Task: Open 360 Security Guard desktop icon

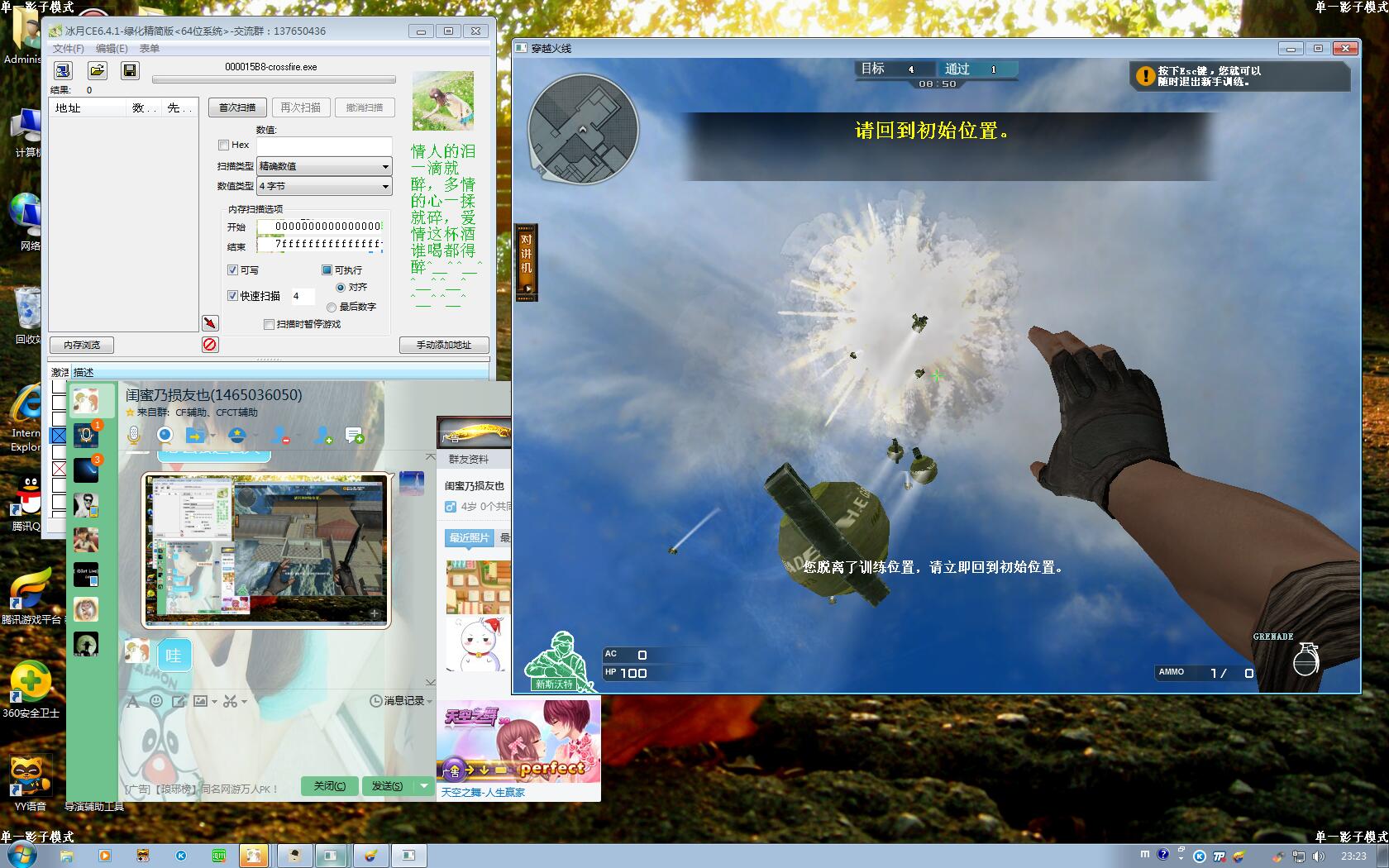Action: (x=31, y=689)
